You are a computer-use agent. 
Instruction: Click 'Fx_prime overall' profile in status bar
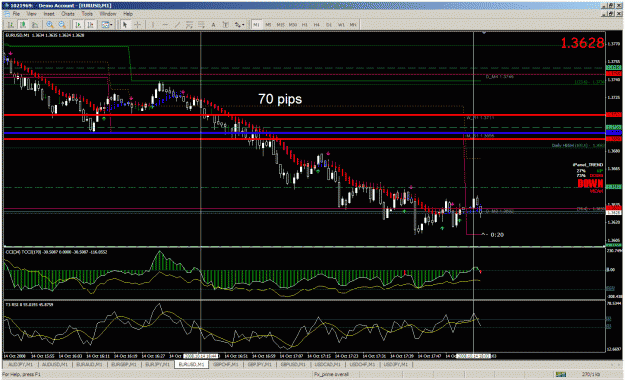click(331, 374)
